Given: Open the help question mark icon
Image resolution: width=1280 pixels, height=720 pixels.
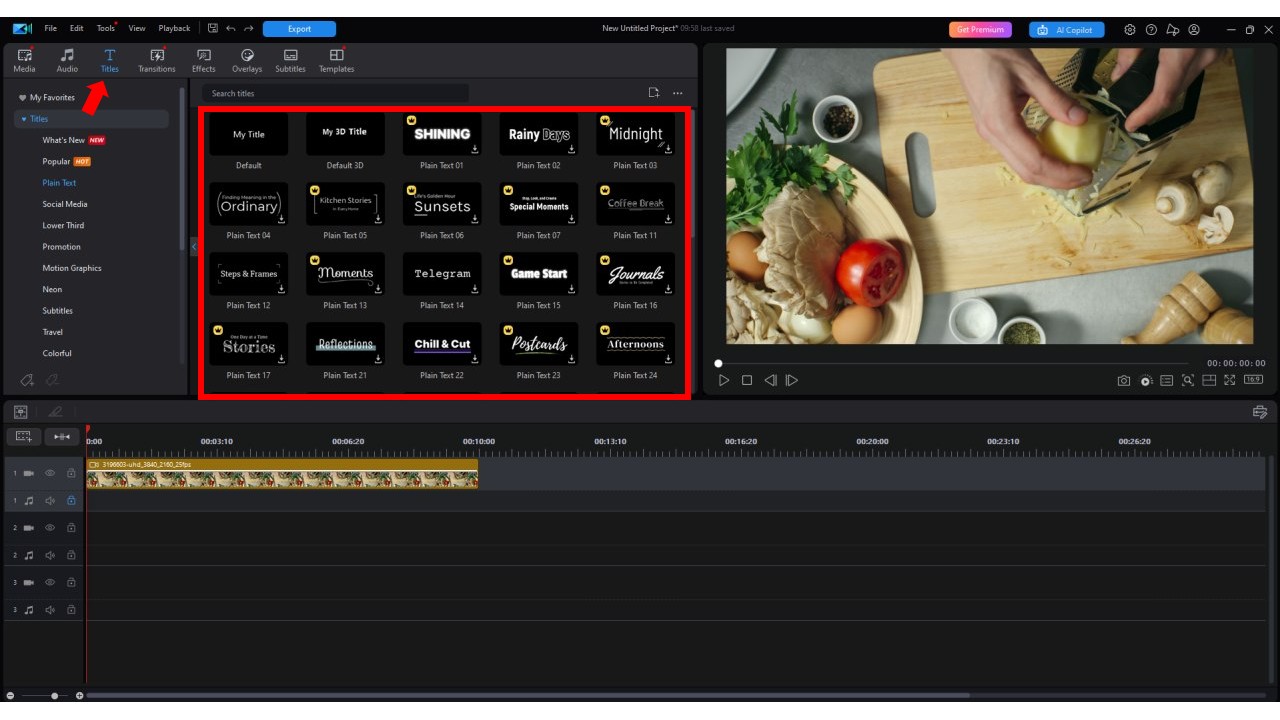Looking at the screenshot, I should [1151, 30].
